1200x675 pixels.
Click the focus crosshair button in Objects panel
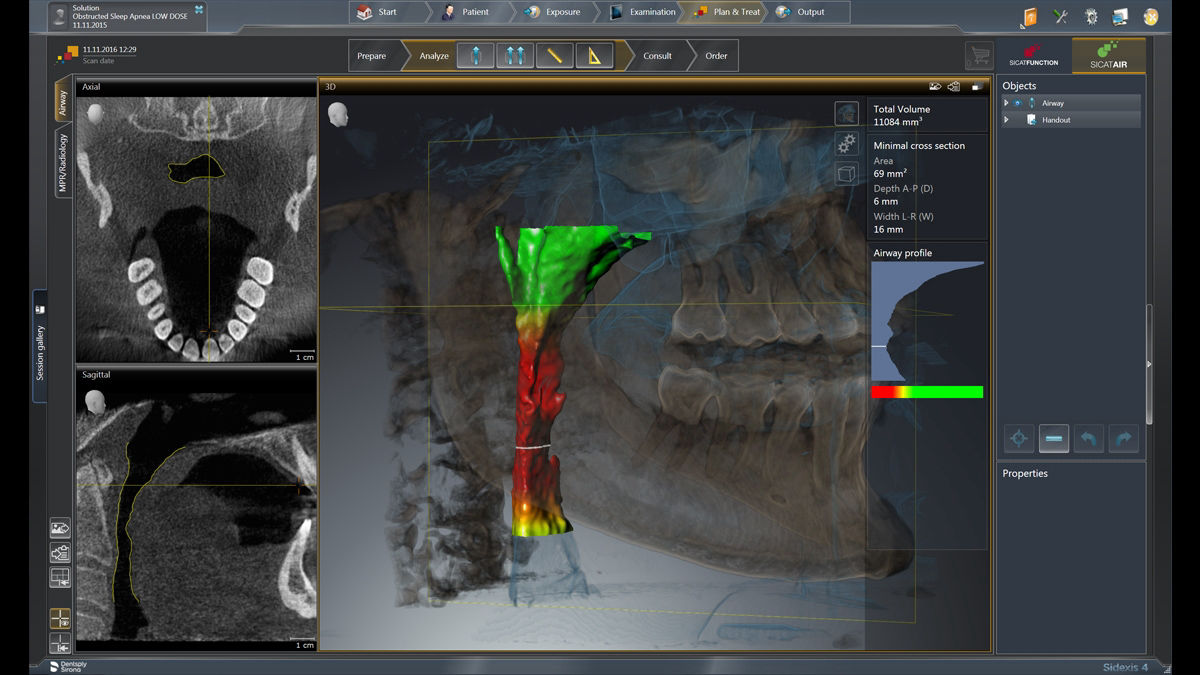[1018, 438]
